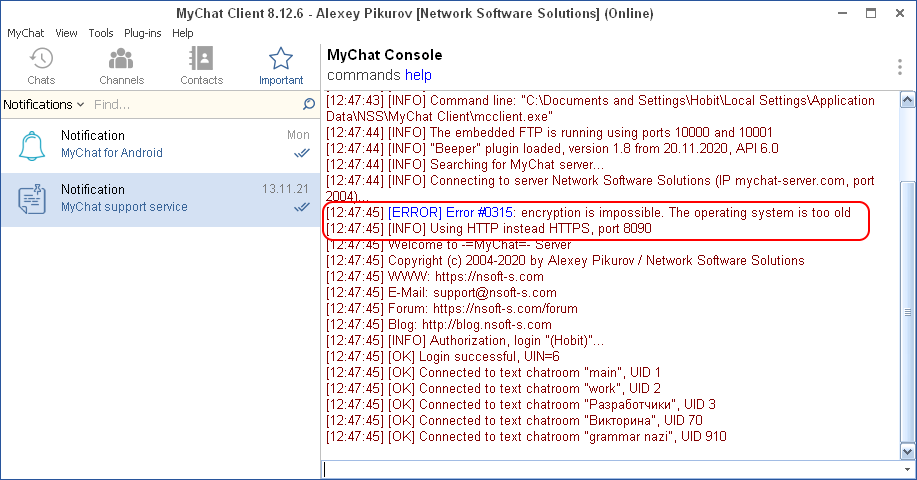Screen dimensions: 917x480
Task: Switch to the Channels tab
Action: [121, 60]
